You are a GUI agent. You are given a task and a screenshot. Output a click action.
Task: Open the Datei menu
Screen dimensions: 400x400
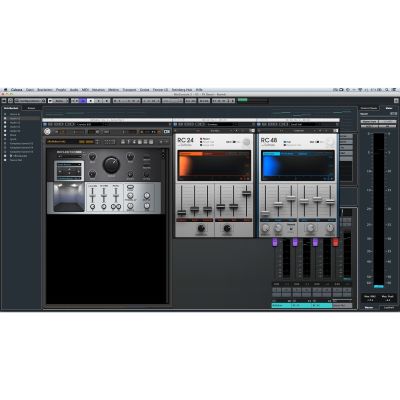pyautogui.click(x=30, y=90)
